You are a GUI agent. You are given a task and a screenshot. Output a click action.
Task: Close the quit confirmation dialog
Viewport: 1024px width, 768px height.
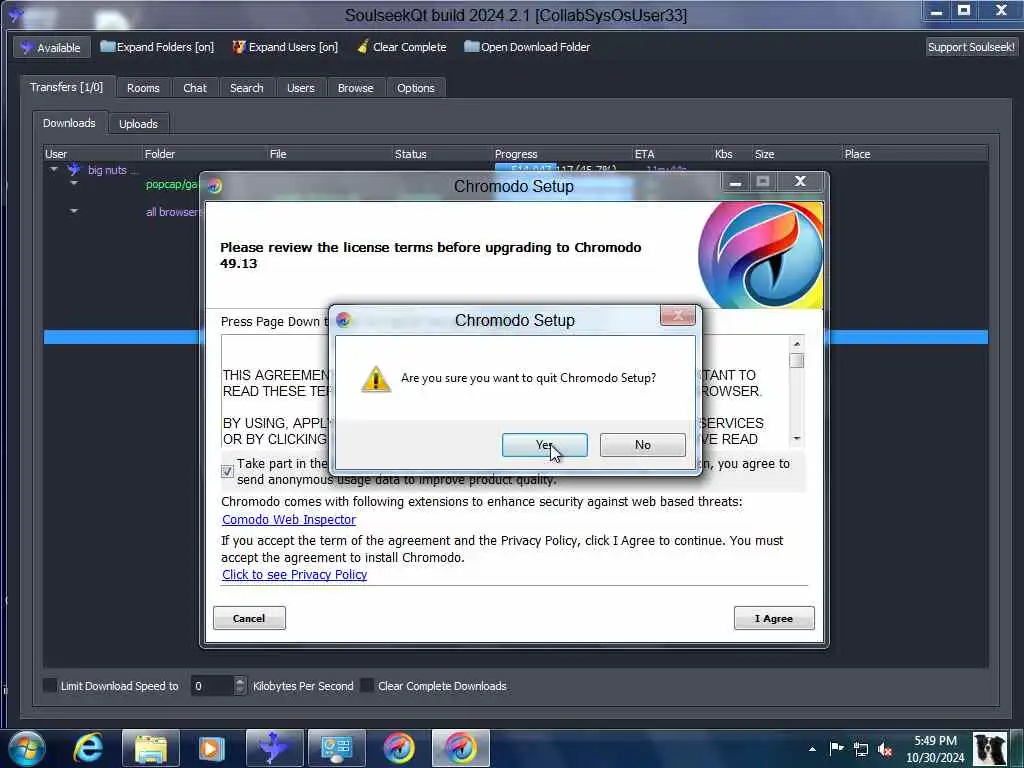677,315
